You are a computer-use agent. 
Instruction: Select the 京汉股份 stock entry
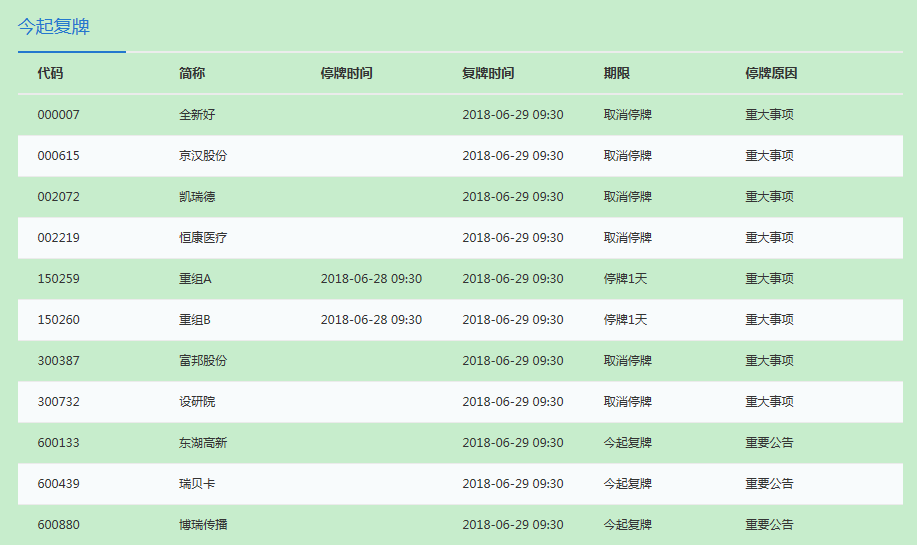tap(203, 156)
